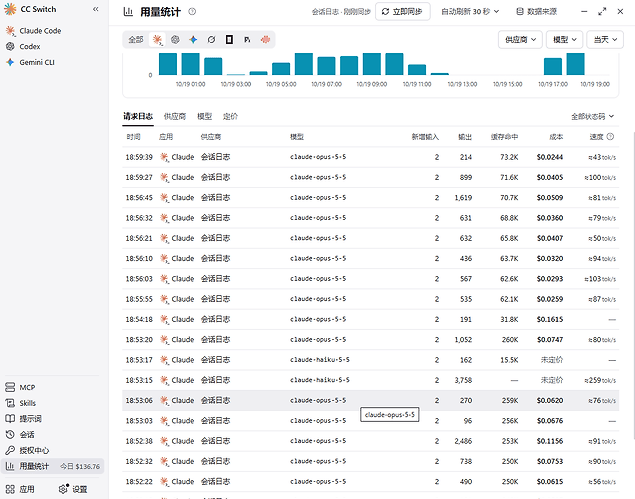Click the 新增输入 column header
This screenshot has width=635, height=499.
tap(425, 137)
